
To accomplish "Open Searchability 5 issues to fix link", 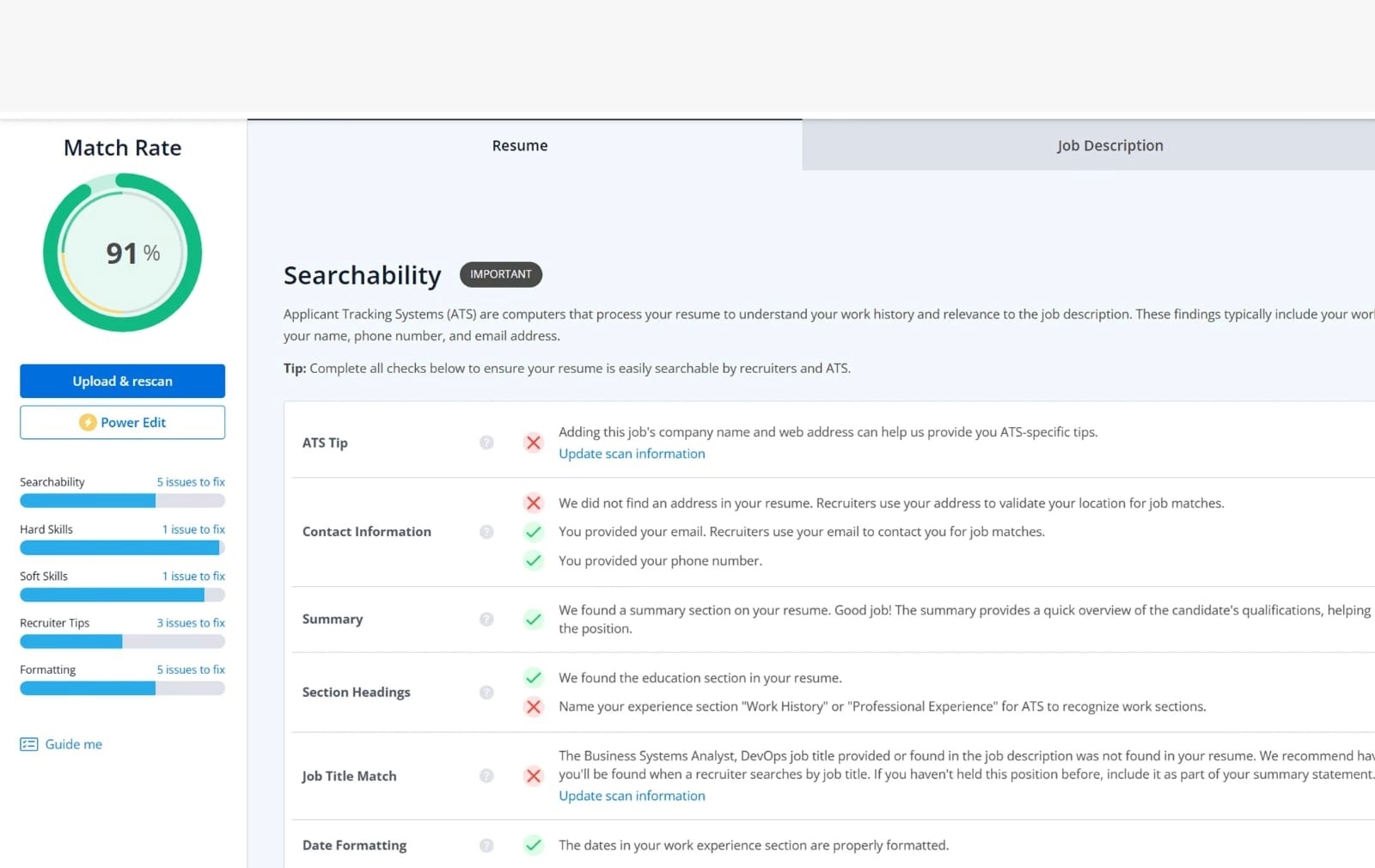I will 191,482.
